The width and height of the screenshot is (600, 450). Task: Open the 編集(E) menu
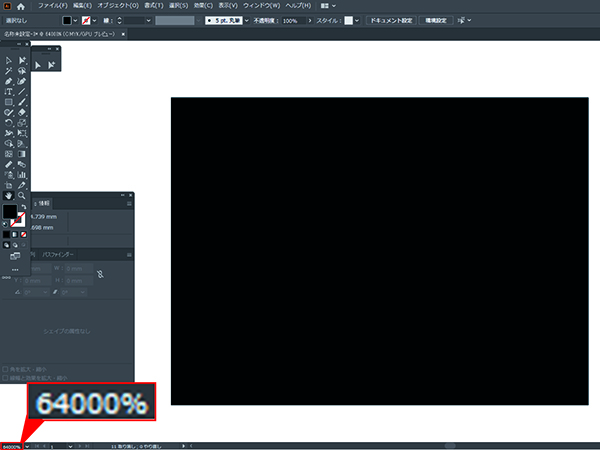82,6
